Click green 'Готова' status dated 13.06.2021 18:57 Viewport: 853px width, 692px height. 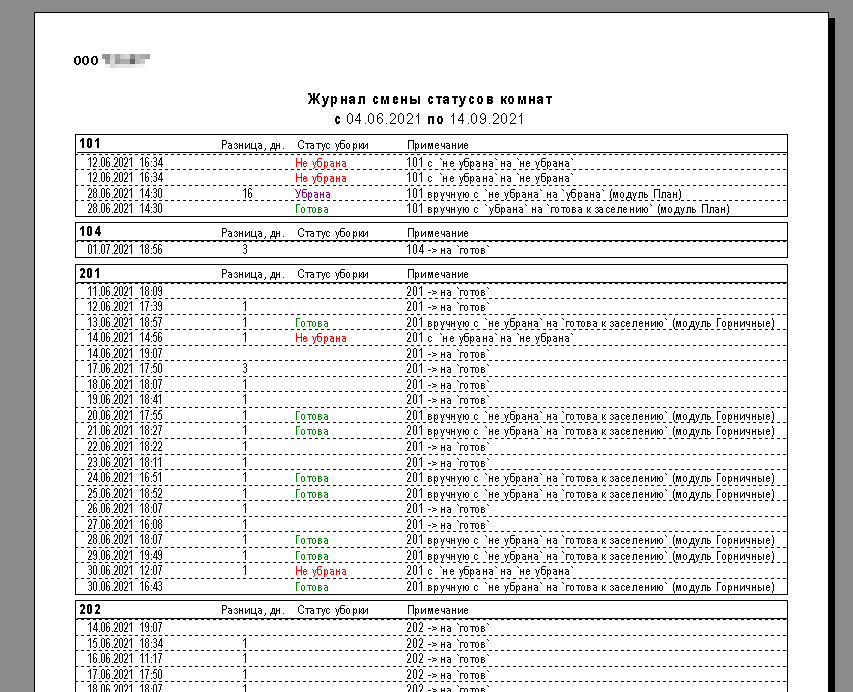[x=312, y=323]
